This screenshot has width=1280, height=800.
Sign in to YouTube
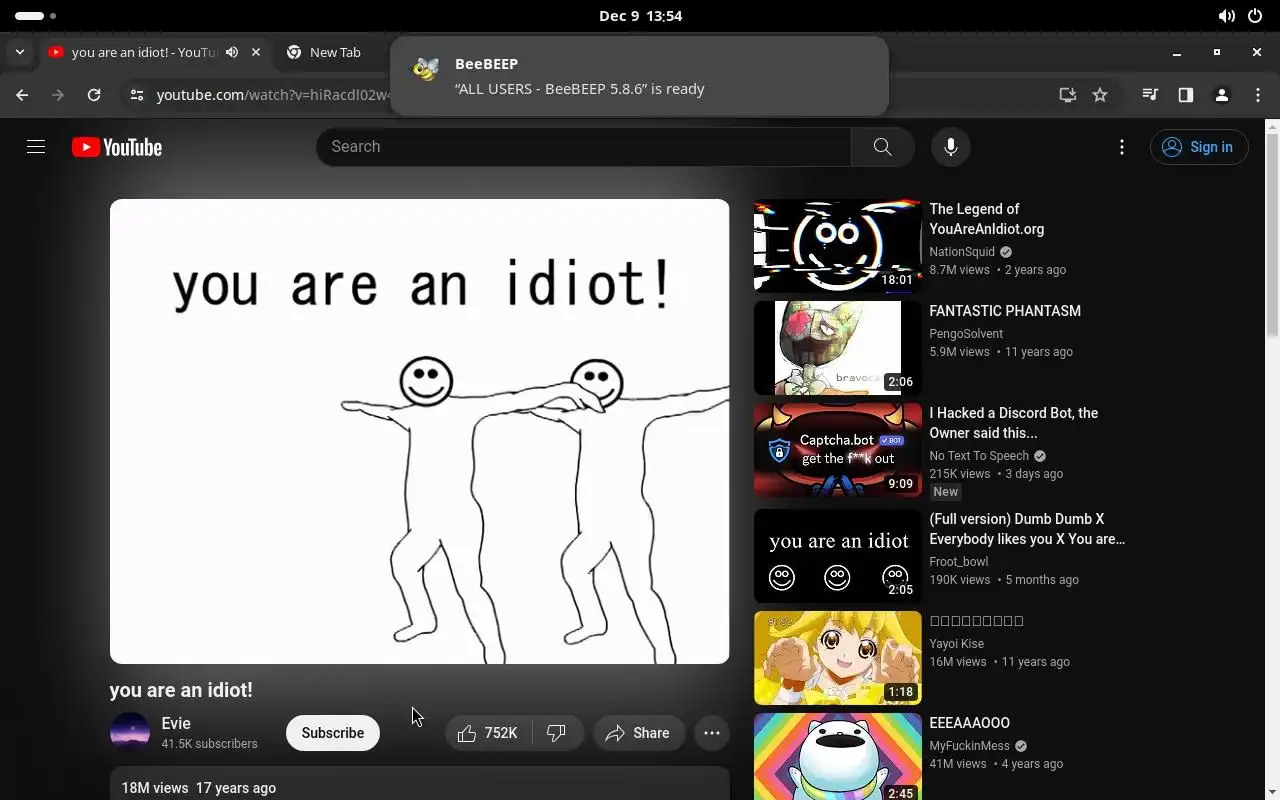[1199, 147]
